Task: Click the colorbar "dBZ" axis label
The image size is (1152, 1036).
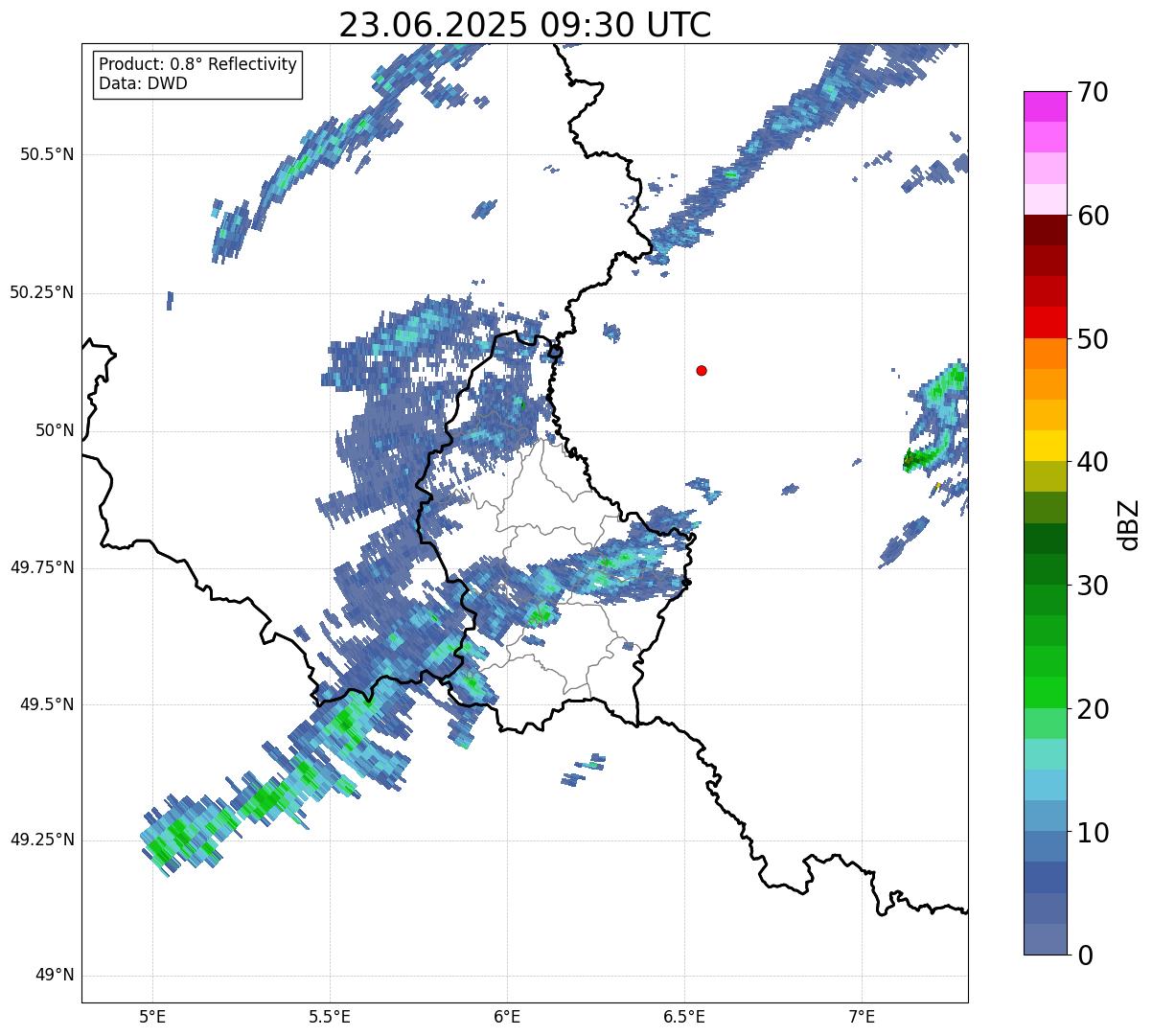Action: point(1129,524)
